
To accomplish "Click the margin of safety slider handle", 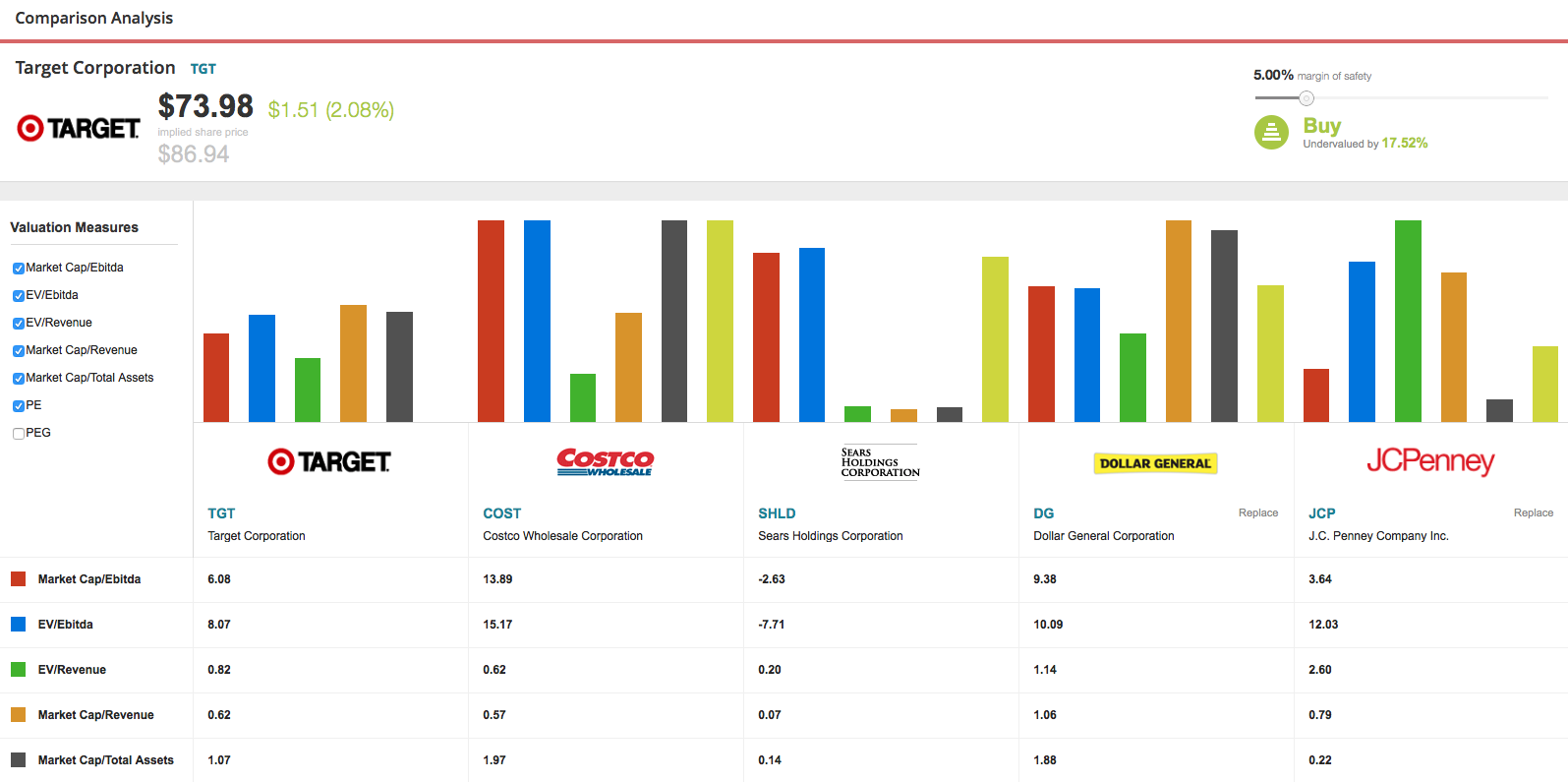I will pyautogui.click(x=1307, y=98).
